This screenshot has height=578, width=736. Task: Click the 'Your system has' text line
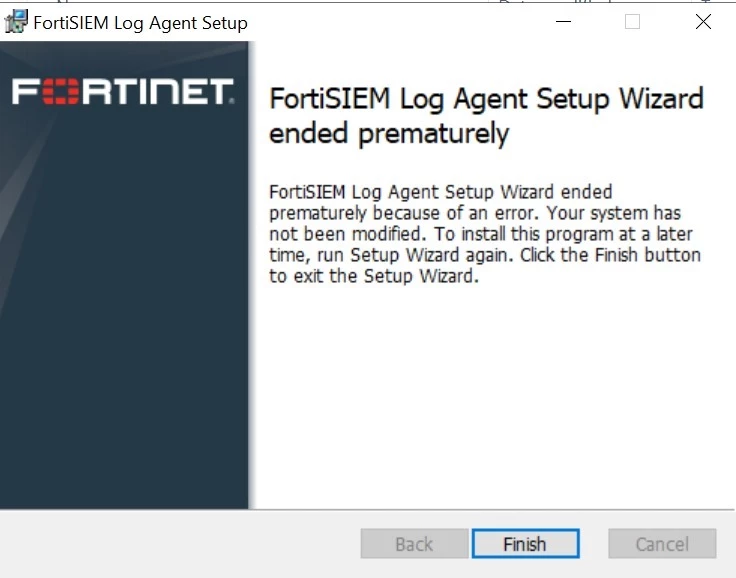(x=613, y=213)
